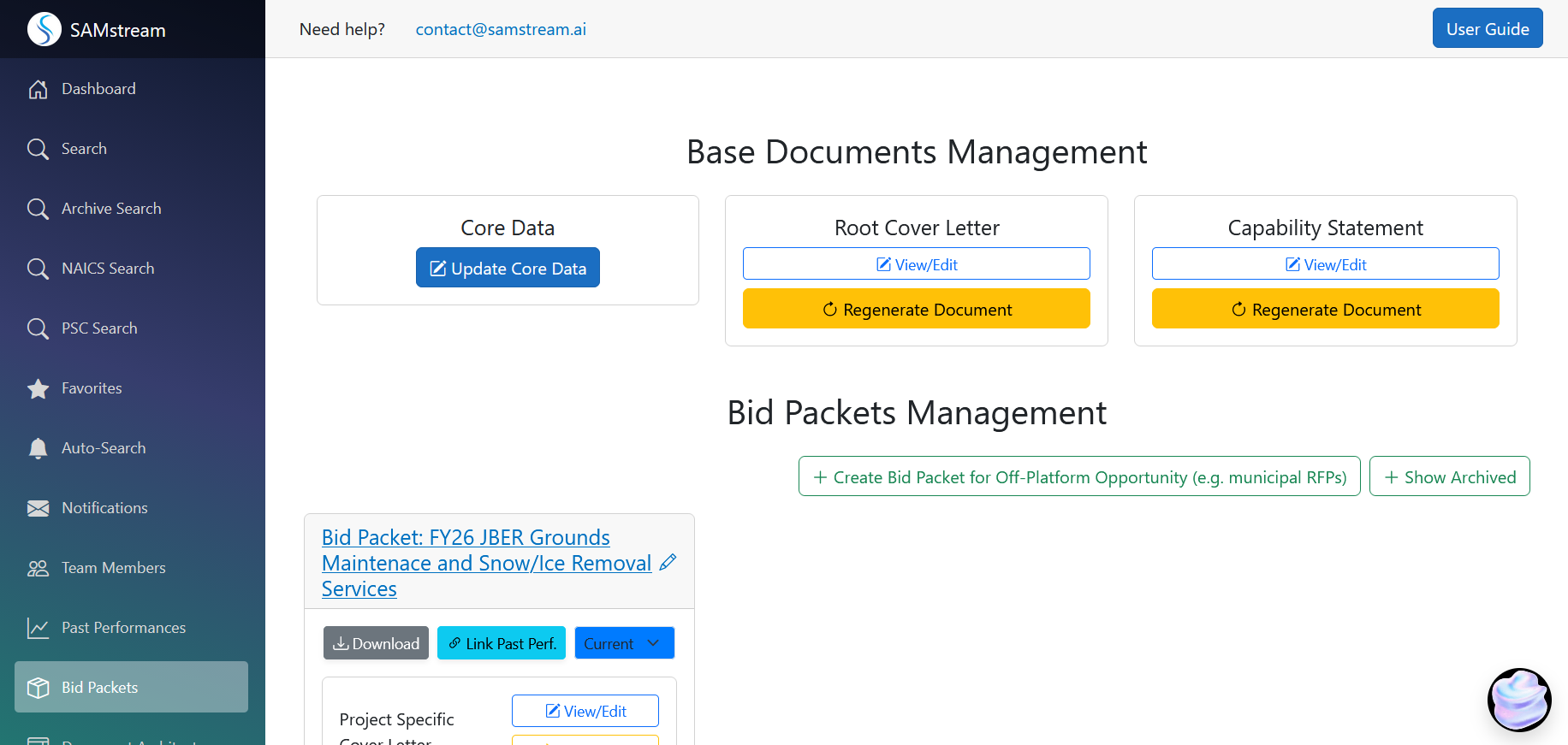Click the Favorites star icon
This screenshot has height=745, width=1568.
point(38,388)
